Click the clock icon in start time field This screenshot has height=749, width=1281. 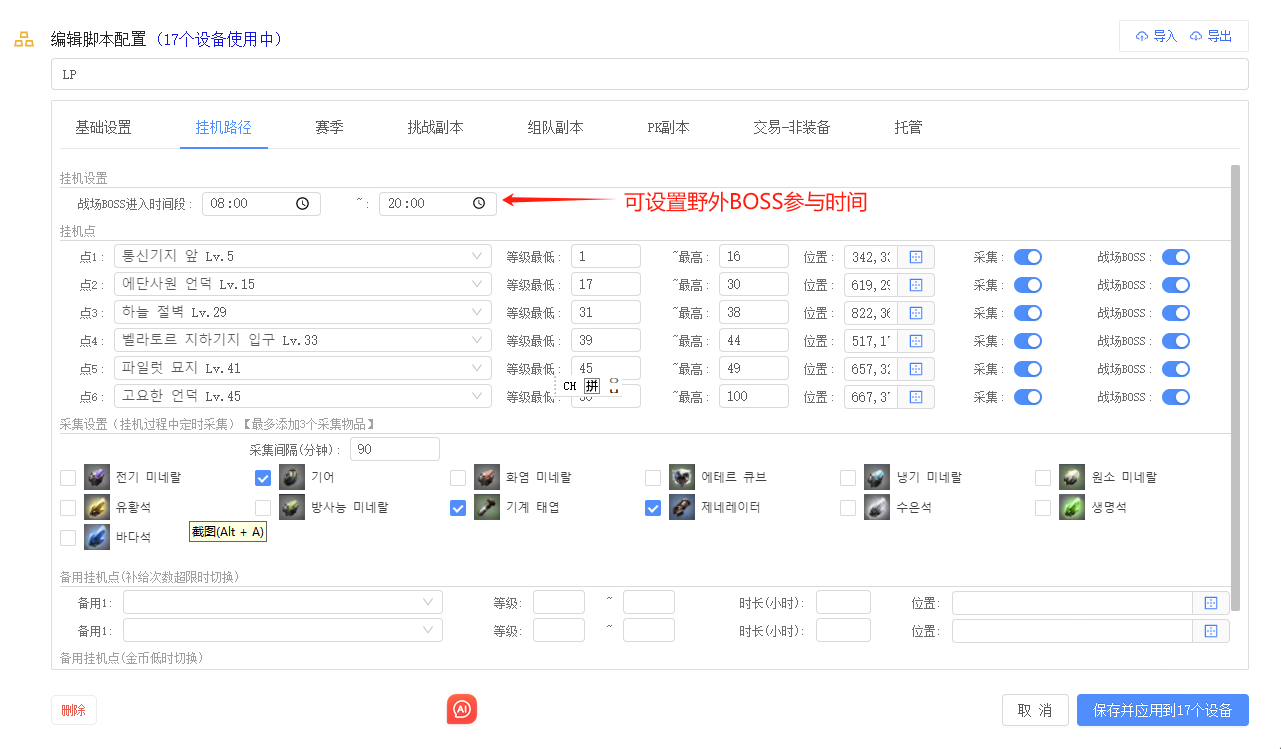[303, 204]
